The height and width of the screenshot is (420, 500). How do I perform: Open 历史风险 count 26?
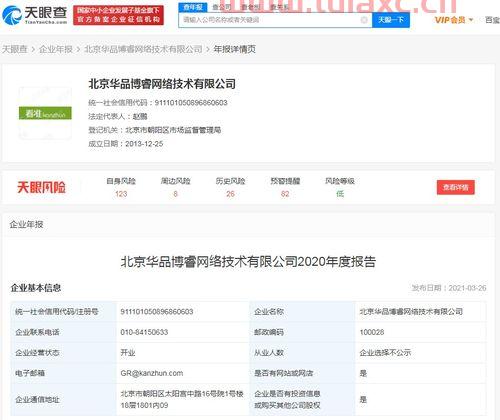point(230,194)
